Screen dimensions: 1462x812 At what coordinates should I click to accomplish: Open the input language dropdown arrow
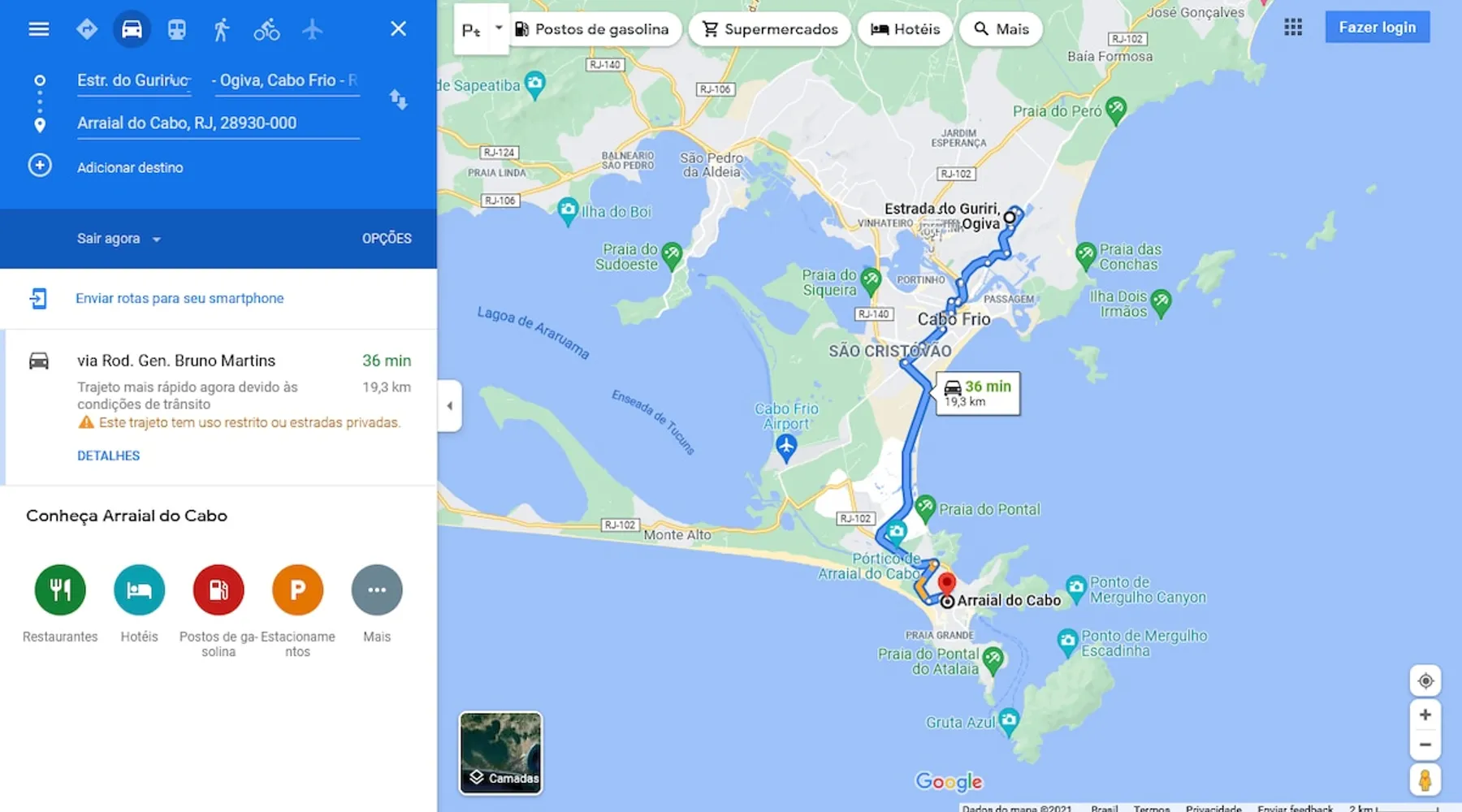click(x=499, y=28)
